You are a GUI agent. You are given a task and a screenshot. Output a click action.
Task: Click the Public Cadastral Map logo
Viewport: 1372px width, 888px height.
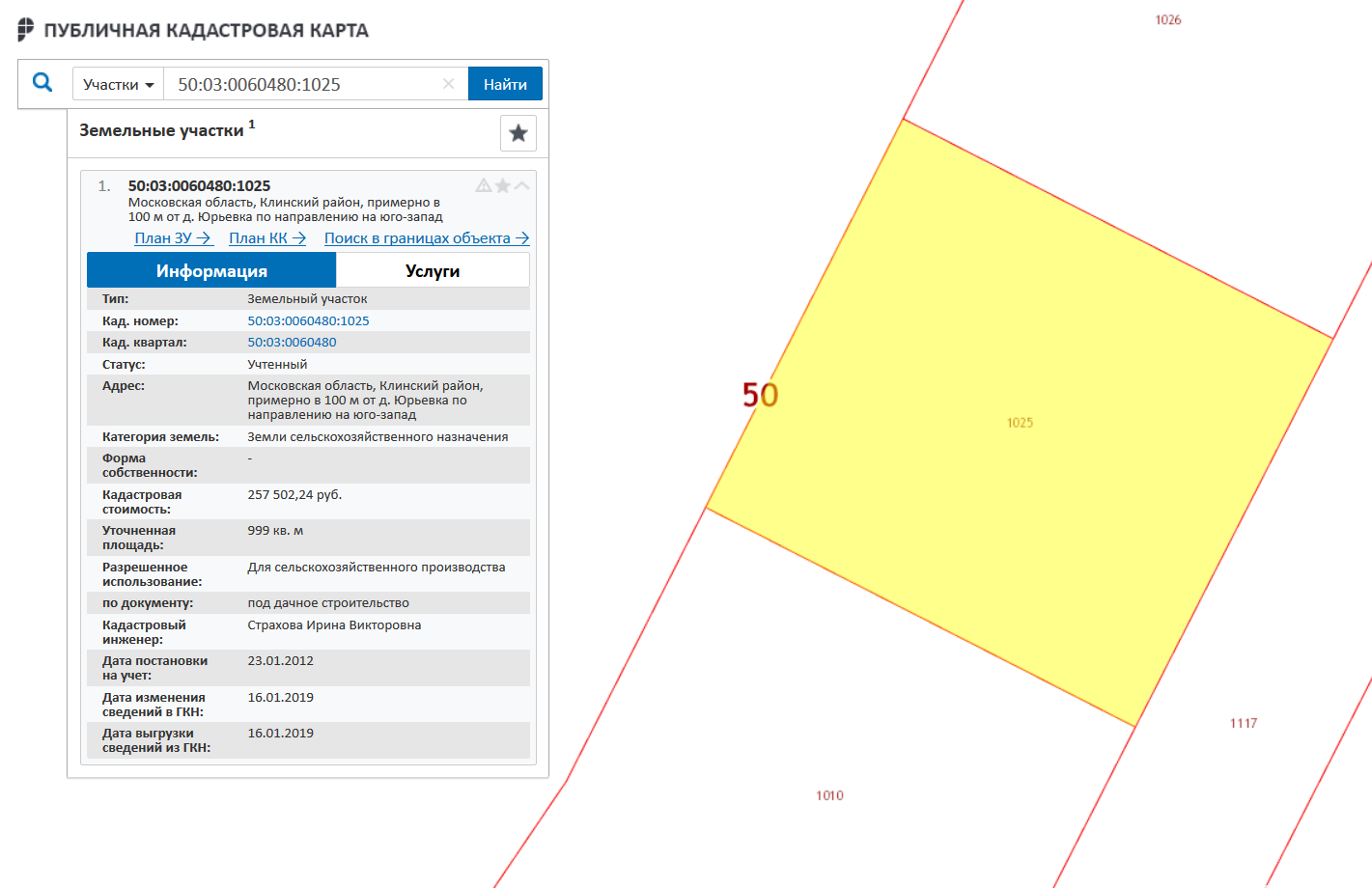click(26, 30)
